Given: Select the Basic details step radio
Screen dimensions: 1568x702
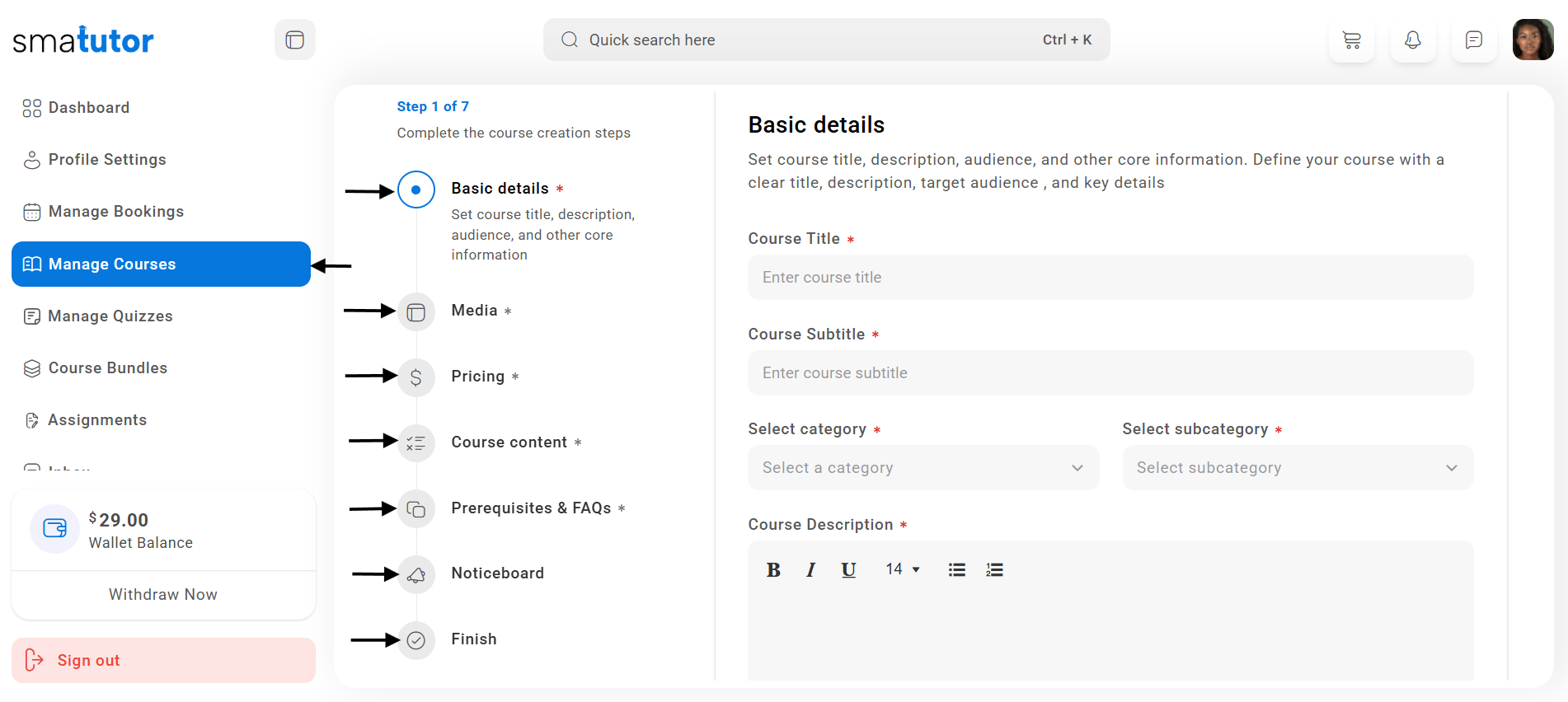Looking at the screenshot, I should (416, 190).
